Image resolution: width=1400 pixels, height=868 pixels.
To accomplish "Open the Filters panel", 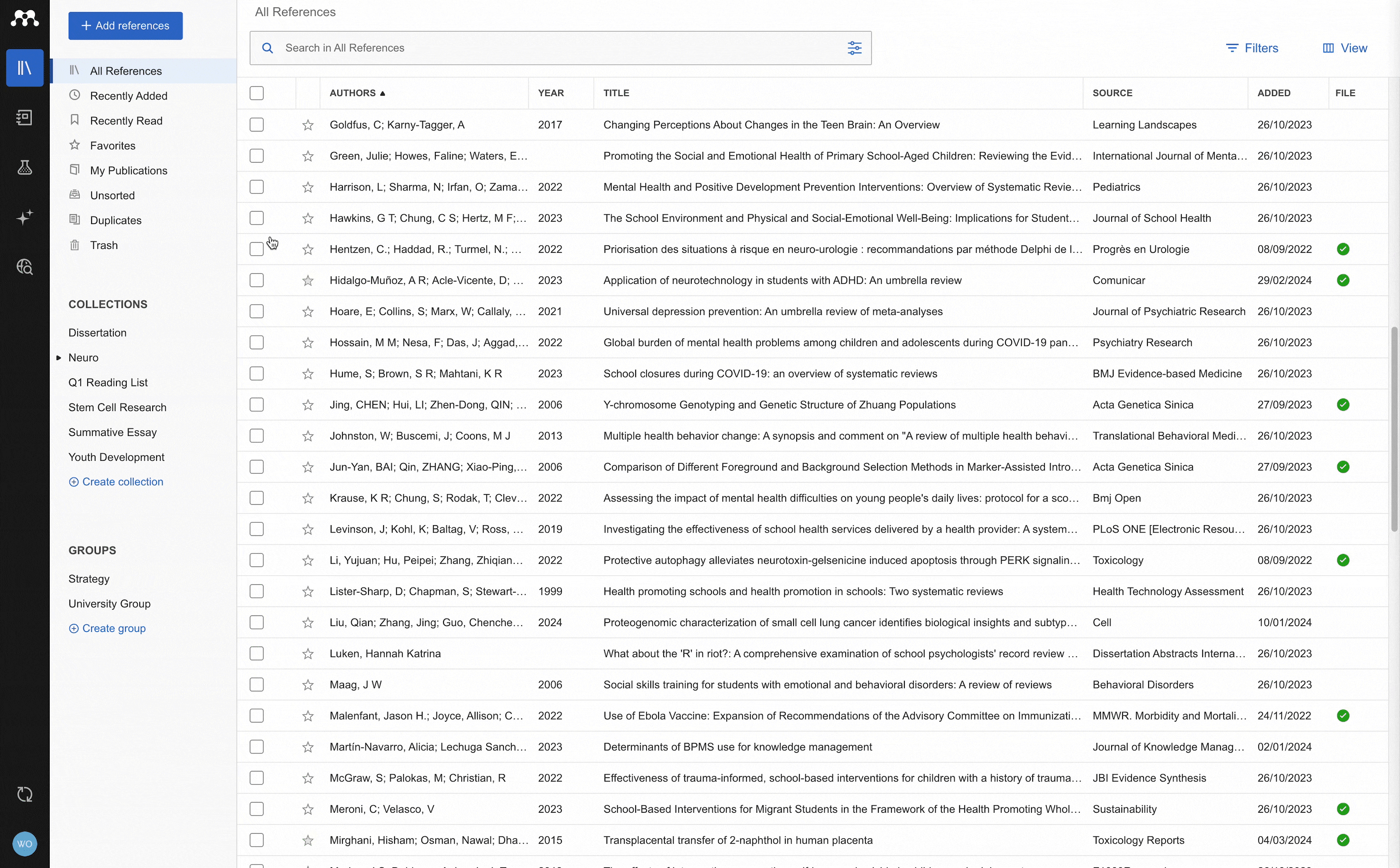I will coord(1251,48).
